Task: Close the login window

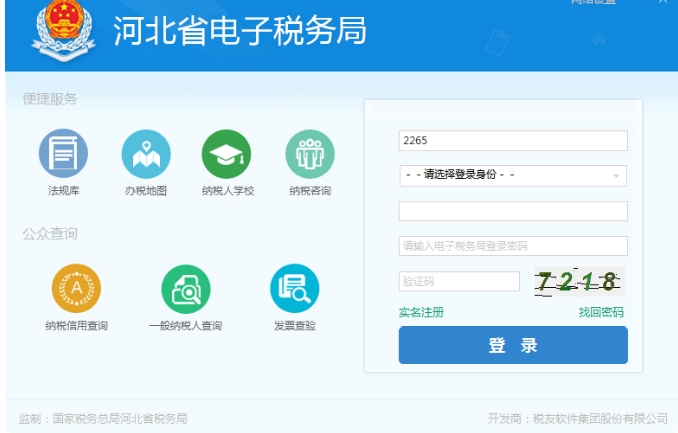Action: [x=662, y=3]
